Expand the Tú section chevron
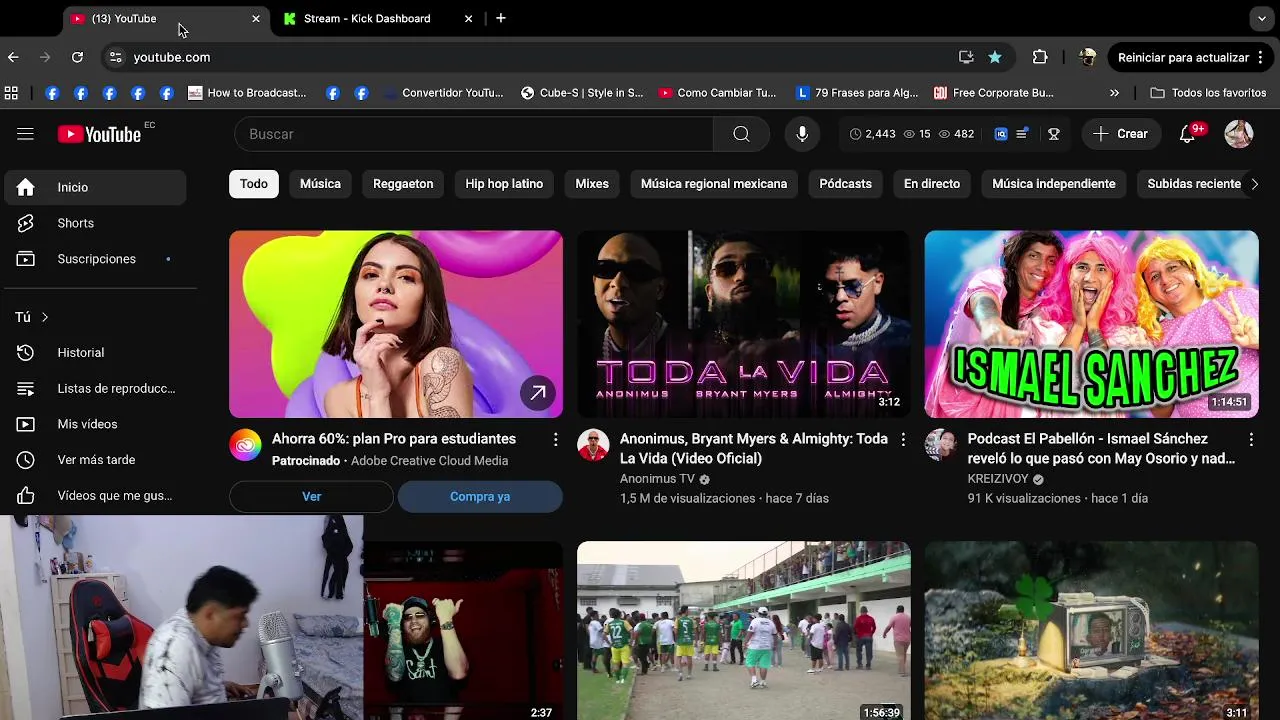 (45, 317)
